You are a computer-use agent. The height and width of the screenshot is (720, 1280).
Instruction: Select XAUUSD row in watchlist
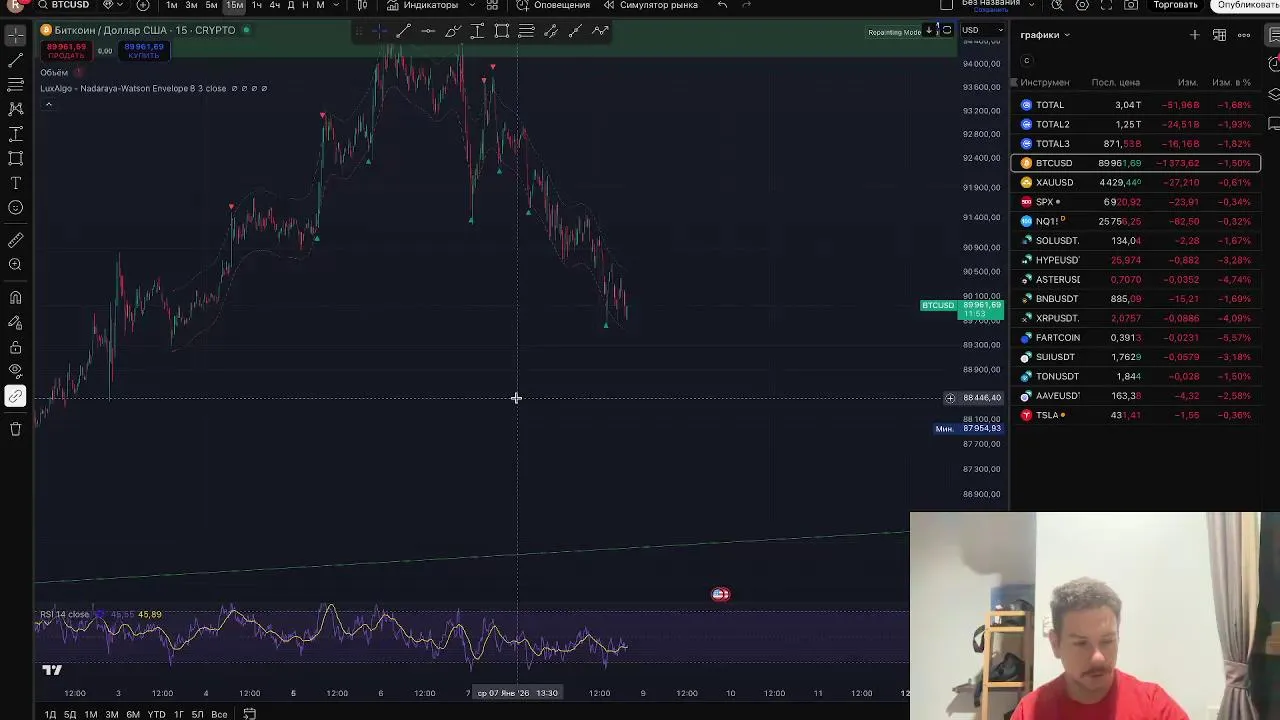pos(1136,183)
